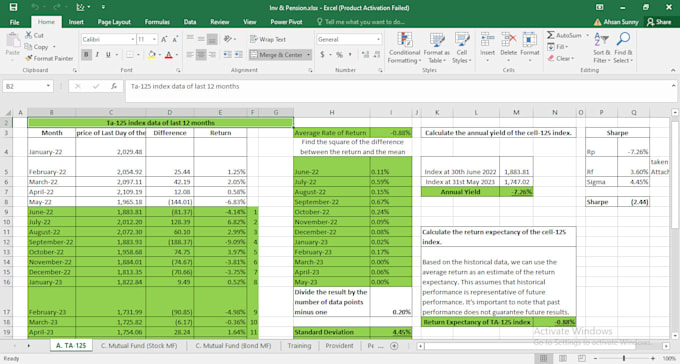Screen dimensions: 680x364
Task: Apply the red Font Color
Action: [169, 55]
